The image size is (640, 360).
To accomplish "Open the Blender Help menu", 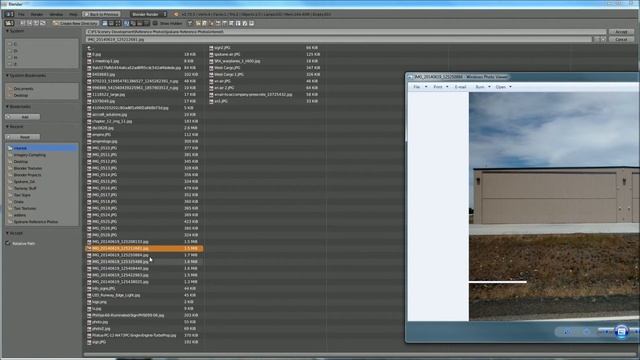I will (73, 14).
